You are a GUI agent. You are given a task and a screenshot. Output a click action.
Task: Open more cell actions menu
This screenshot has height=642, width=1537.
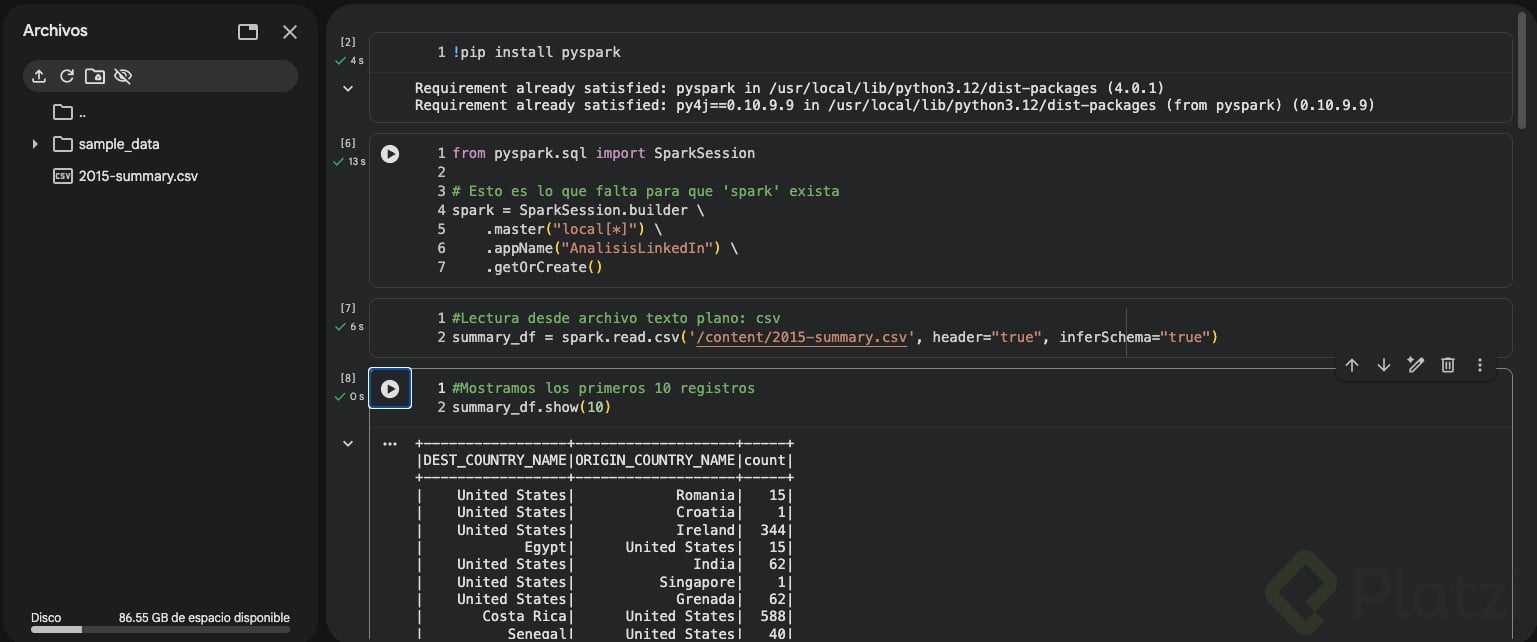[x=1480, y=365]
